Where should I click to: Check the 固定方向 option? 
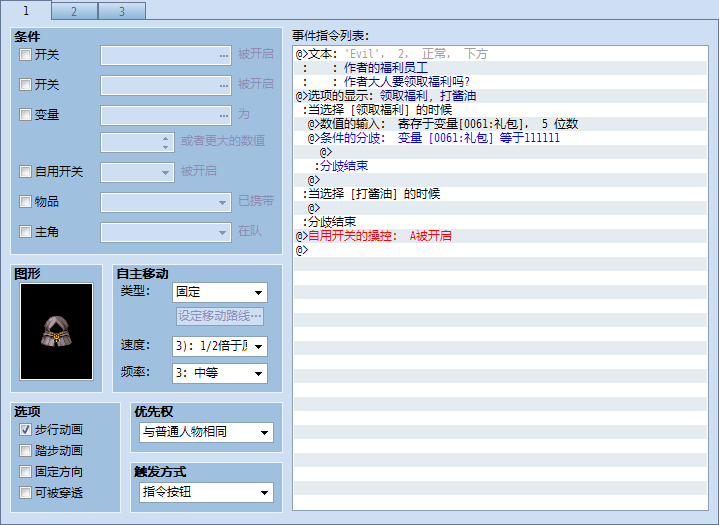tap(25, 472)
